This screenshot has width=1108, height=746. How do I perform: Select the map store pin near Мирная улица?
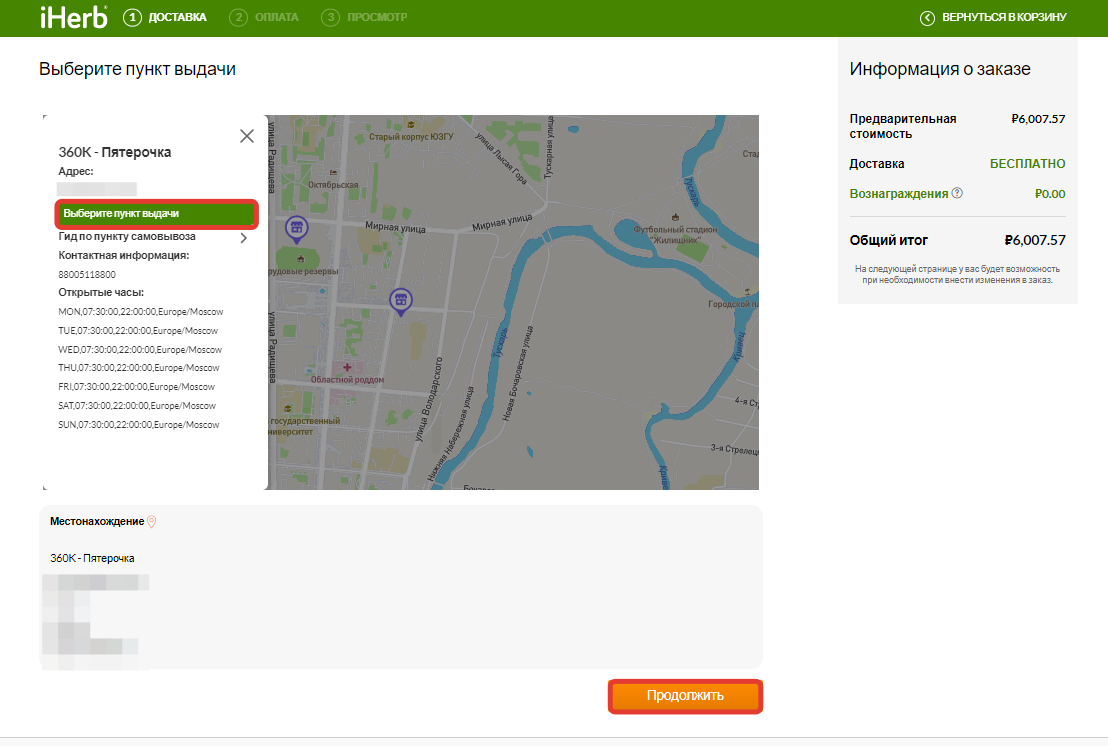[x=296, y=229]
